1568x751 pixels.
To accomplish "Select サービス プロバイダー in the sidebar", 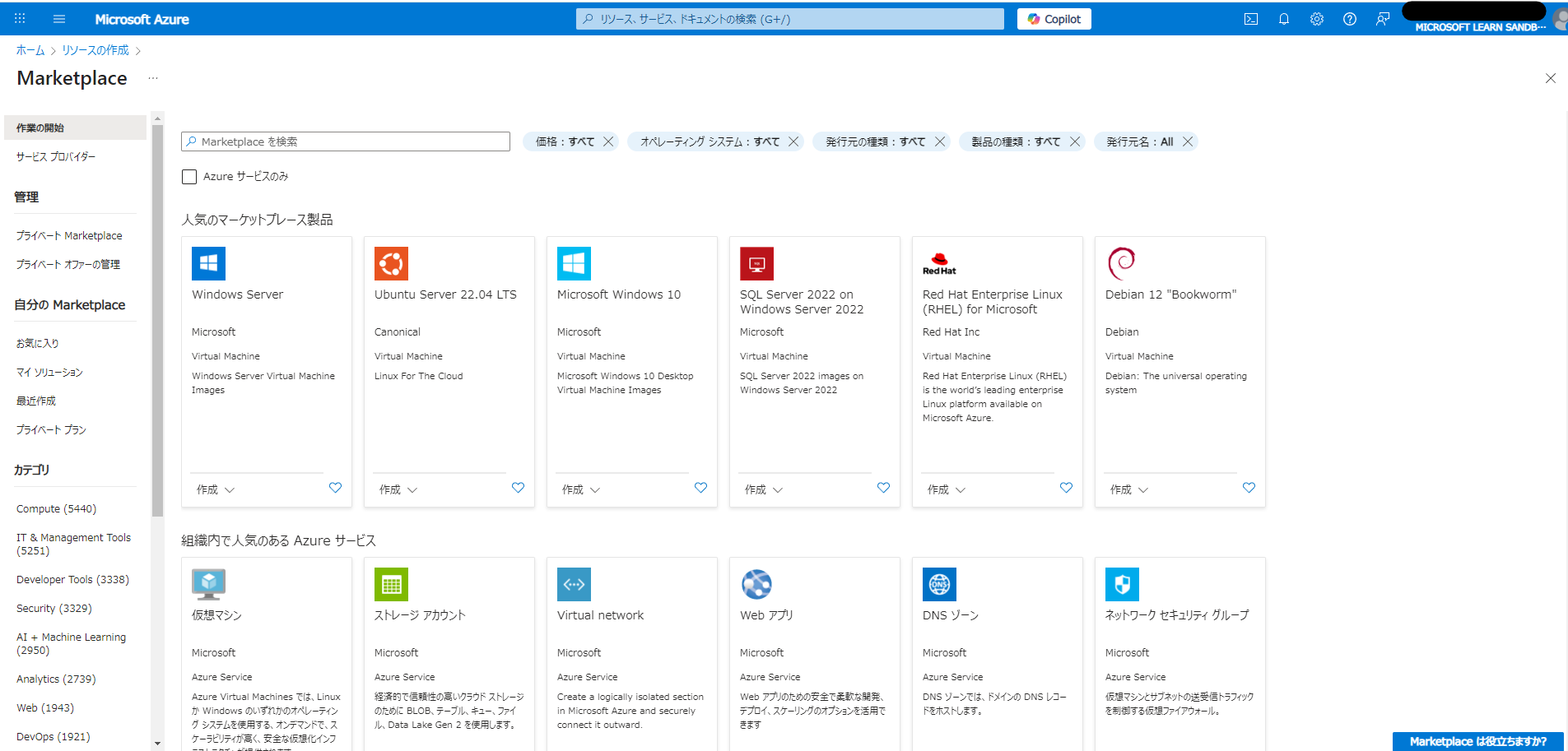I will tap(56, 156).
